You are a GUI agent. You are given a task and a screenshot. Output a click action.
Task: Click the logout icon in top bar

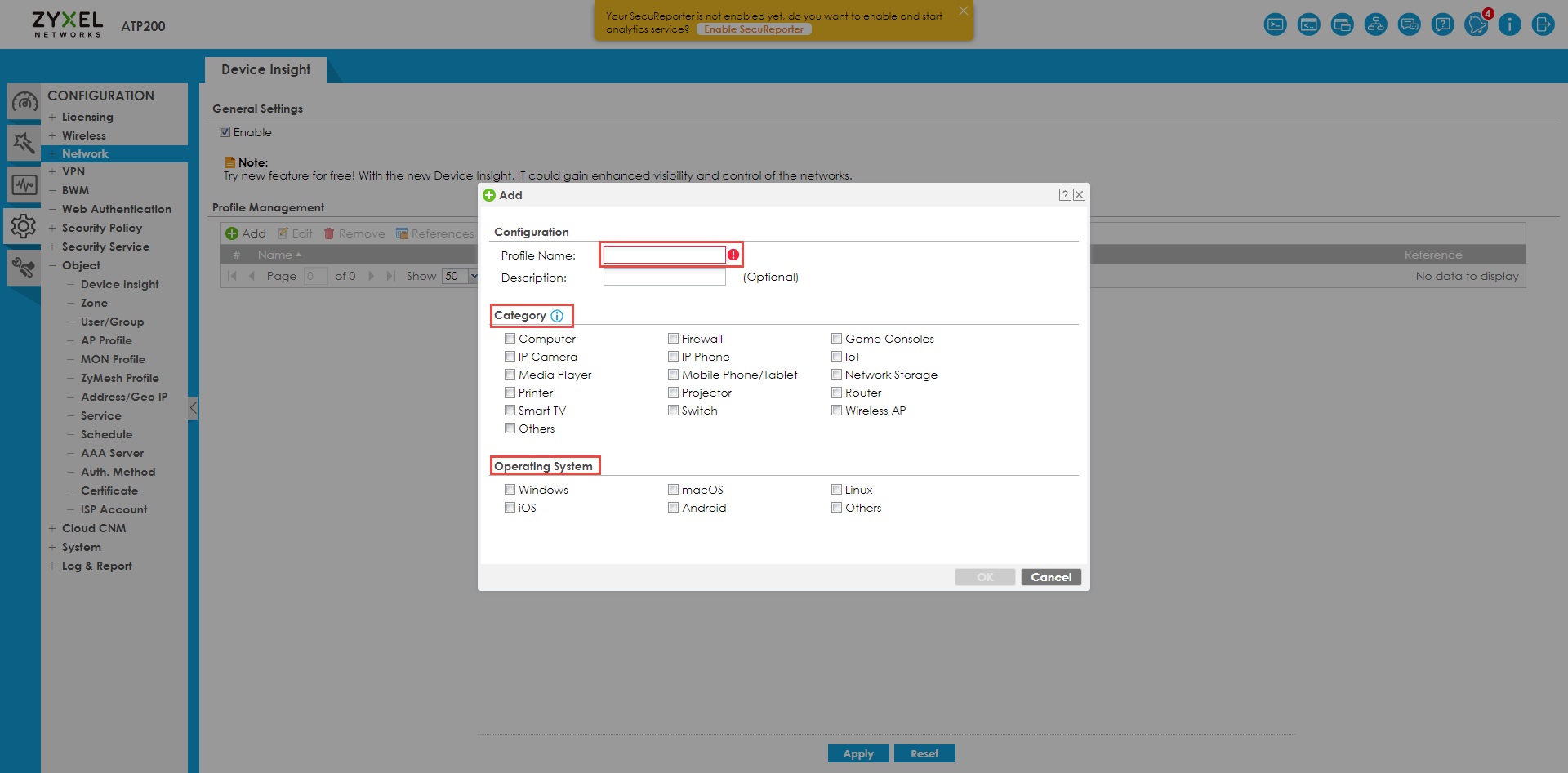click(x=1543, y=24)
